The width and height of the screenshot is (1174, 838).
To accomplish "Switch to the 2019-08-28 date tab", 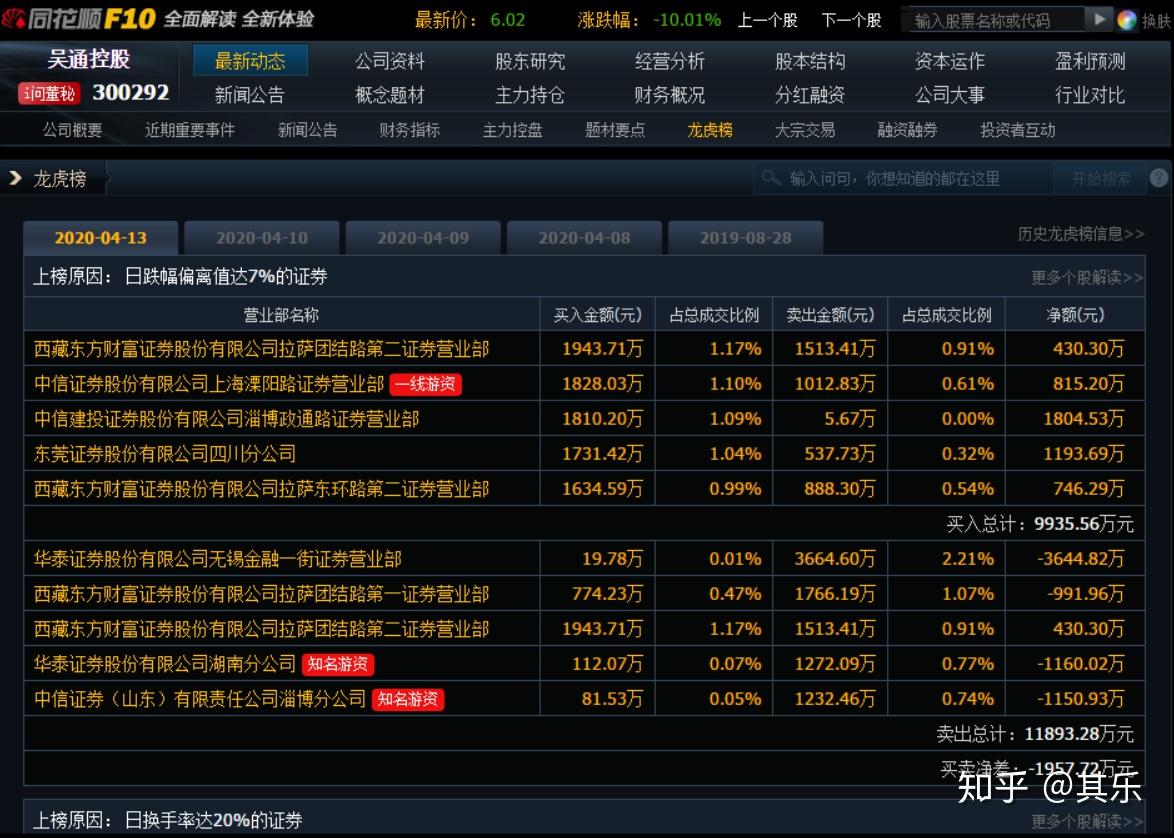I will click(x=745, y=238).
